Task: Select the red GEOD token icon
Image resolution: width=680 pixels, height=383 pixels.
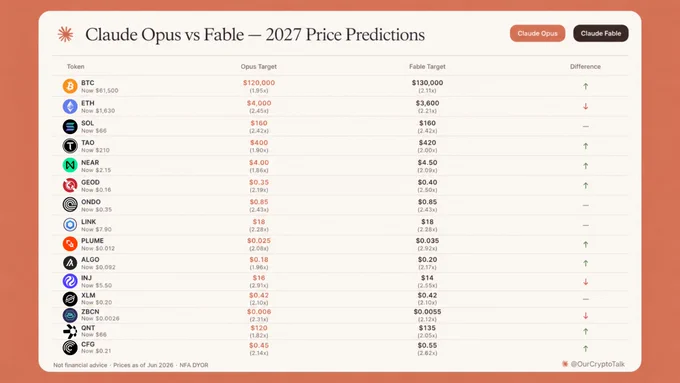Action: [70, 185]
